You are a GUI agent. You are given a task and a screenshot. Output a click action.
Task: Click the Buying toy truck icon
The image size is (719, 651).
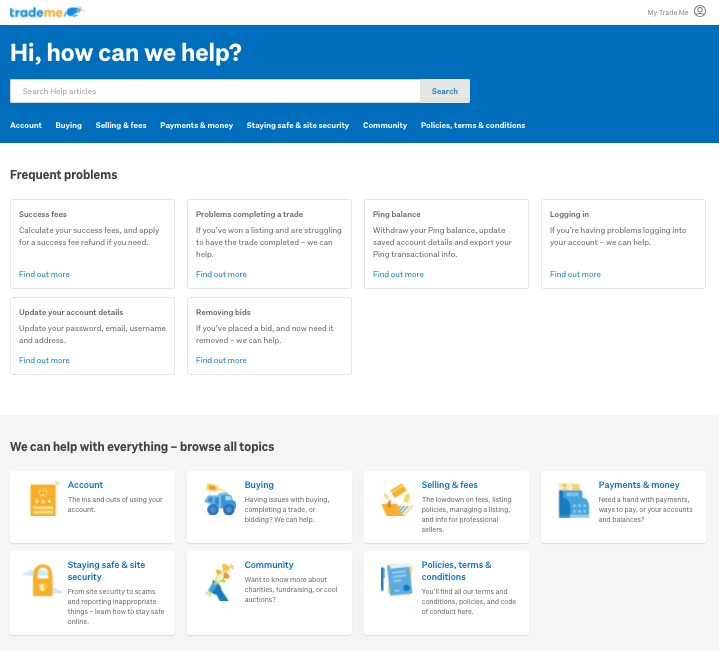(220, 500)
